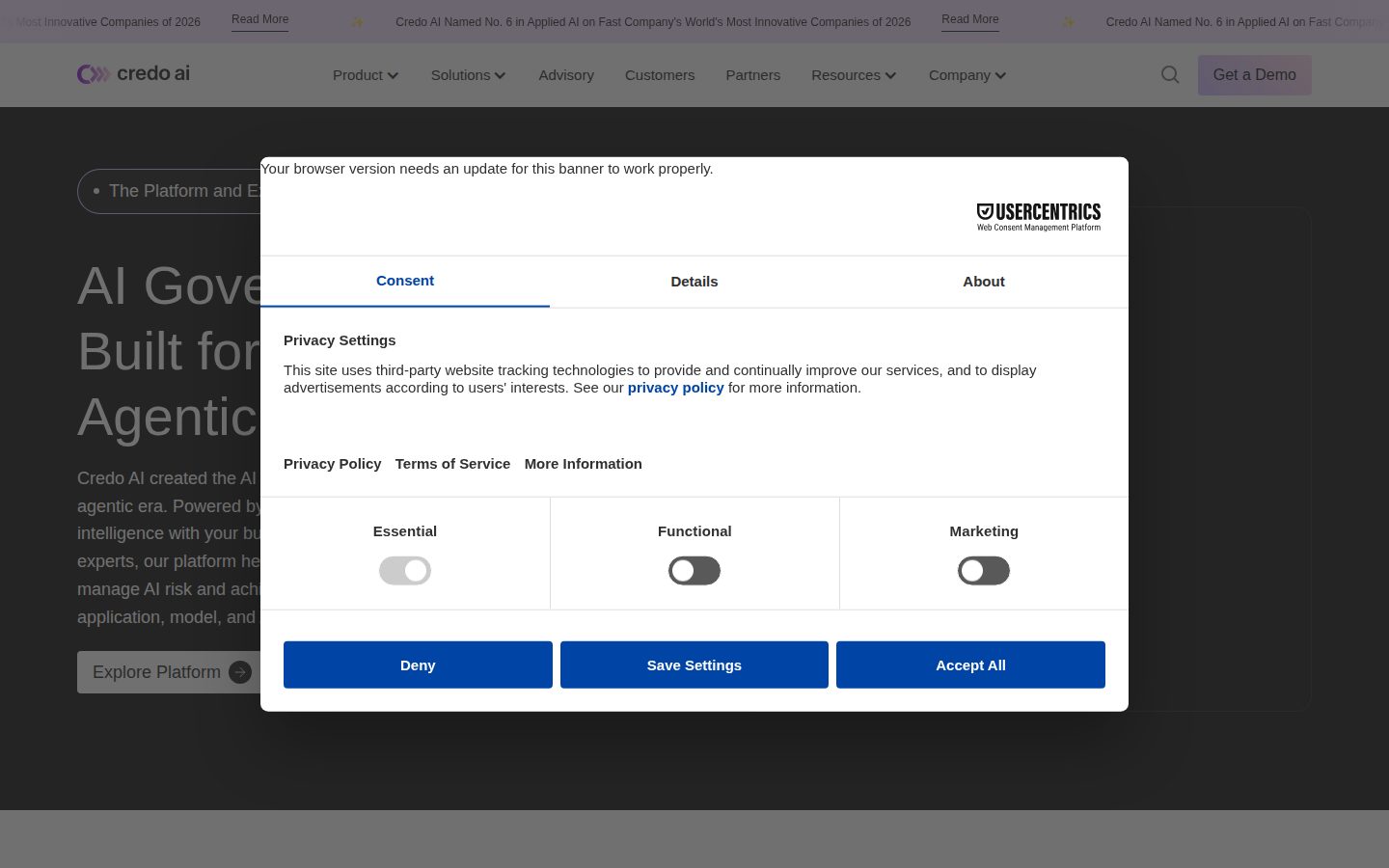Click the Fast Company announcement text
The width and height of the screenshot is (1389, 868).
[653, 21]
